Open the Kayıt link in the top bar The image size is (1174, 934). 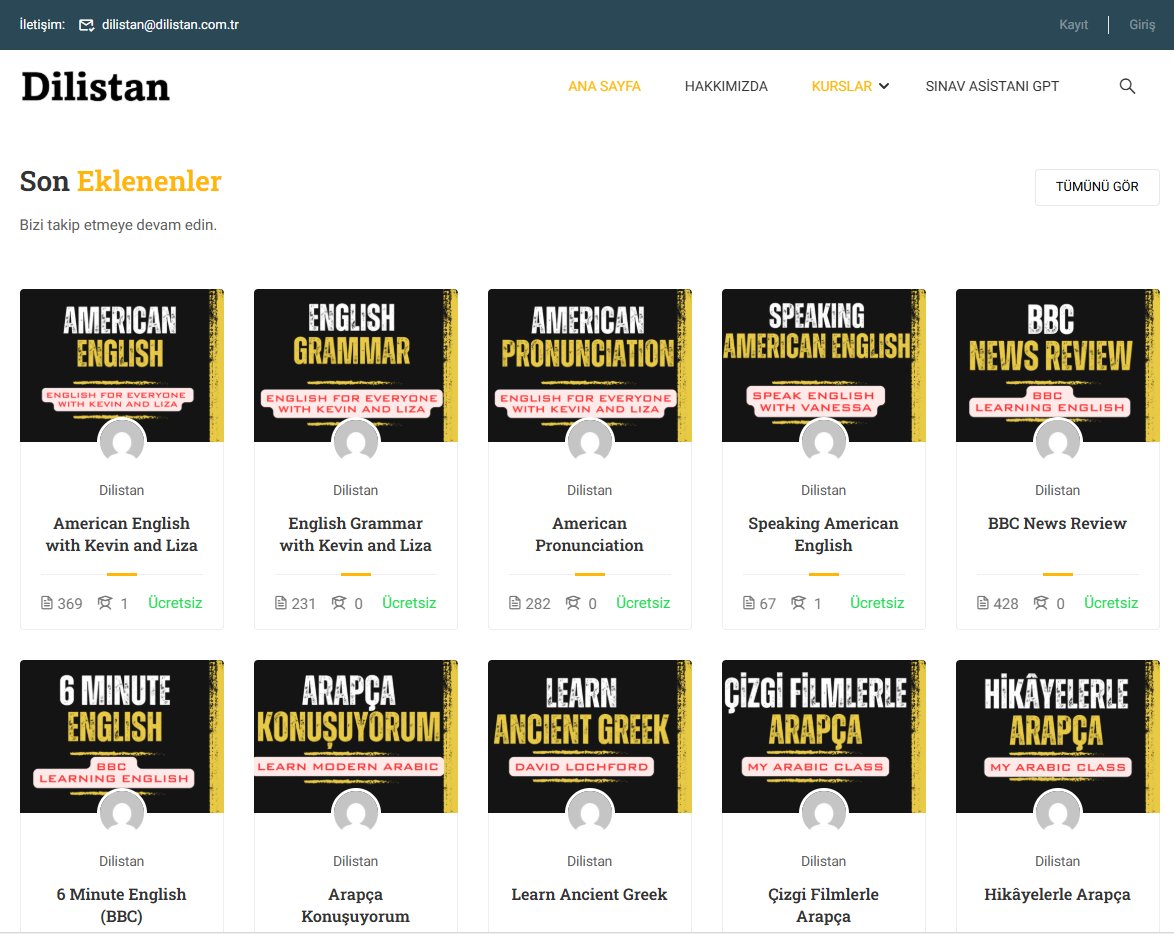(x=1073, y=25)
